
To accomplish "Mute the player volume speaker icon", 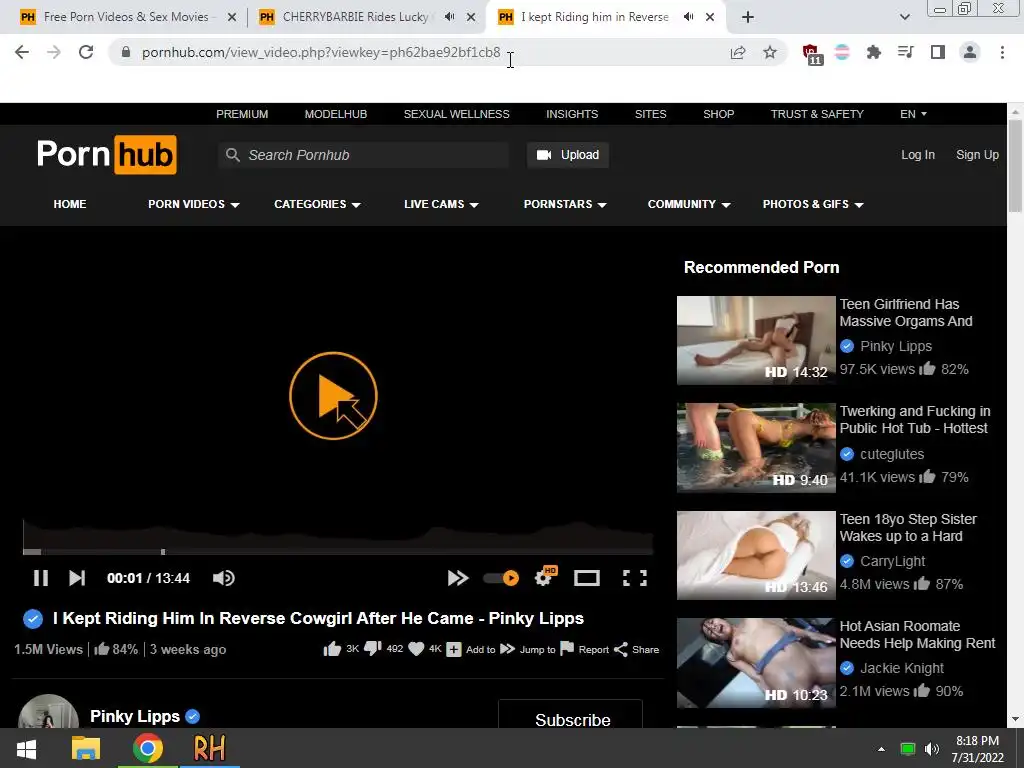I will coord(223,578).
